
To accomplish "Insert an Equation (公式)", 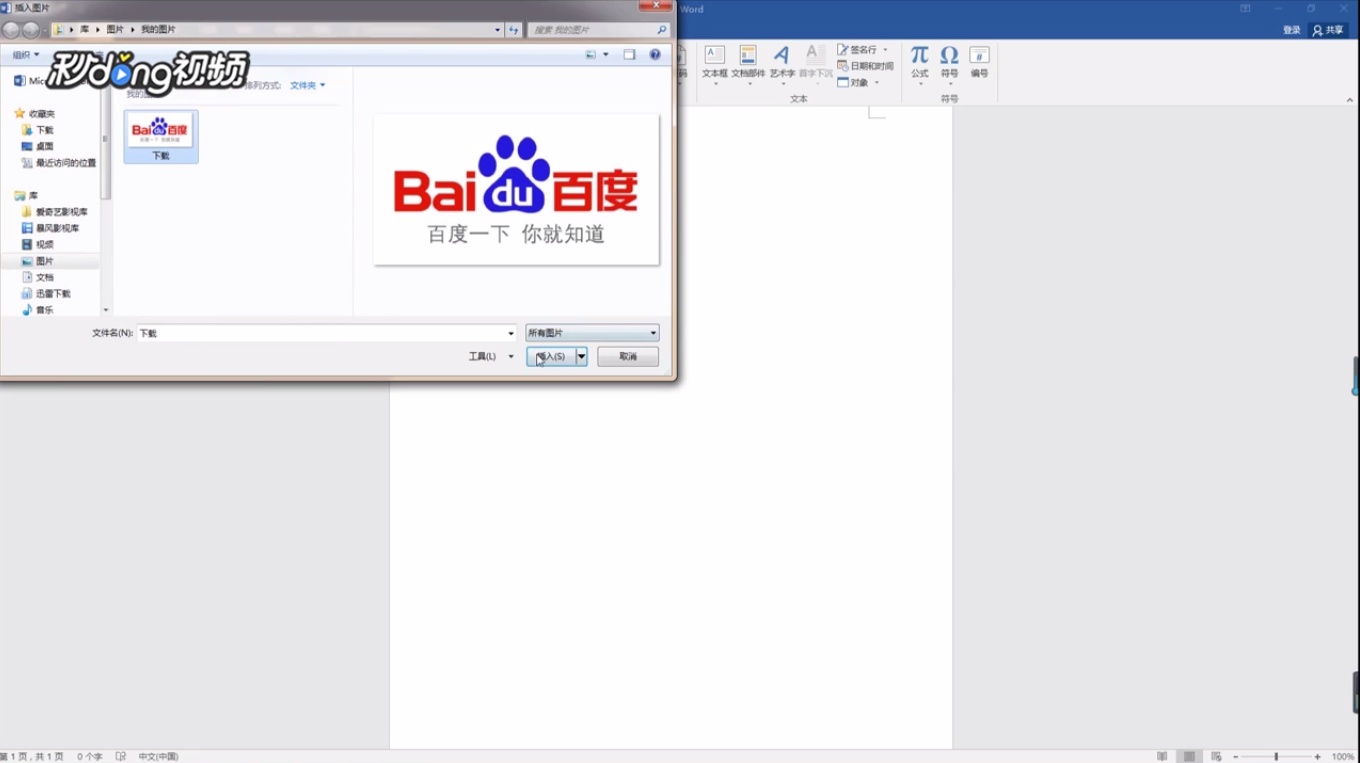I will click(x=919, y=62).
